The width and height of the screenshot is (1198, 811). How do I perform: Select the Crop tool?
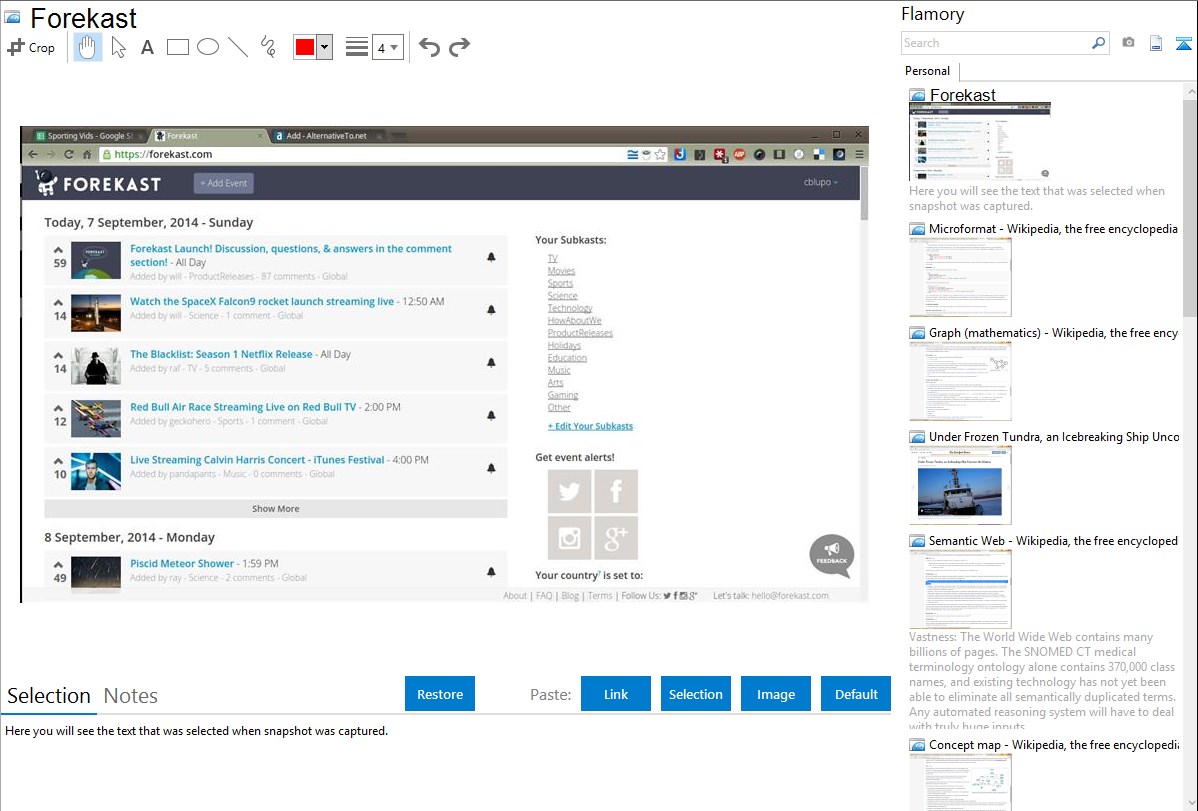31,47
